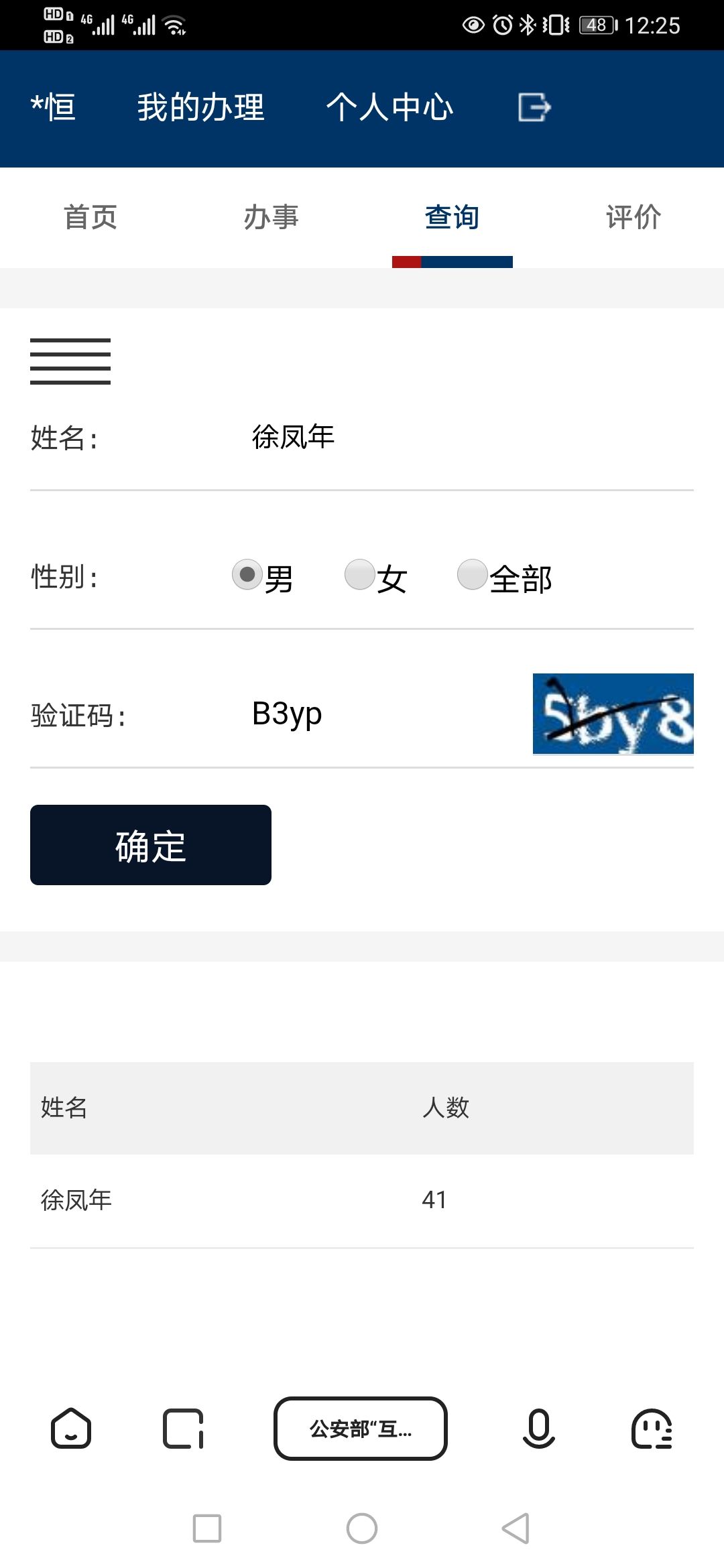
Task: Open the 评价 tab
Action: 633,217
